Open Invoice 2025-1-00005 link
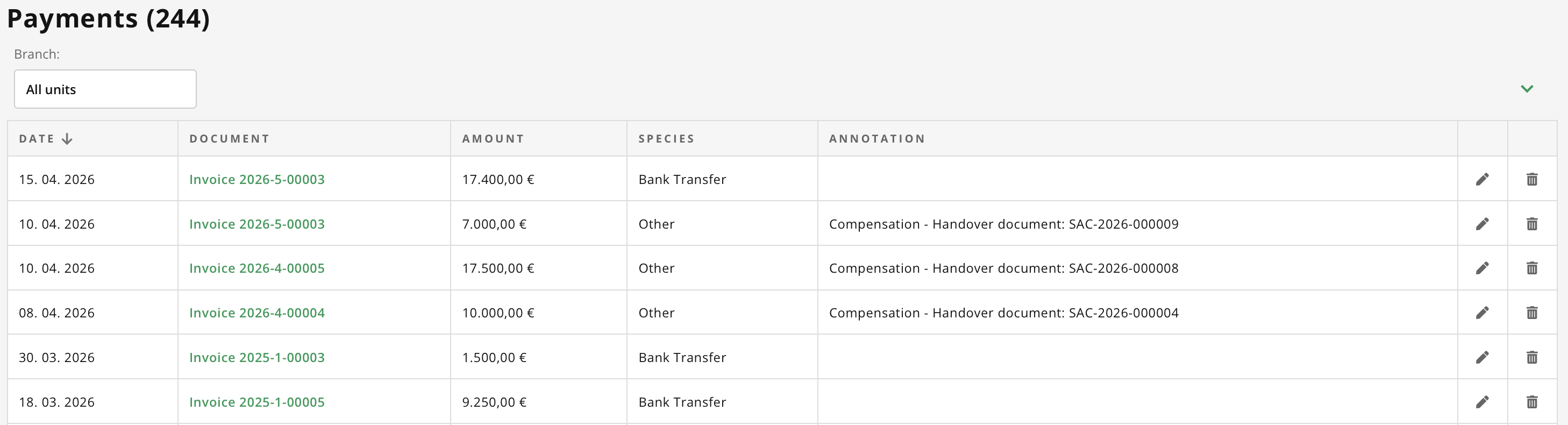The image size is (1568, 425). [257, 402]
